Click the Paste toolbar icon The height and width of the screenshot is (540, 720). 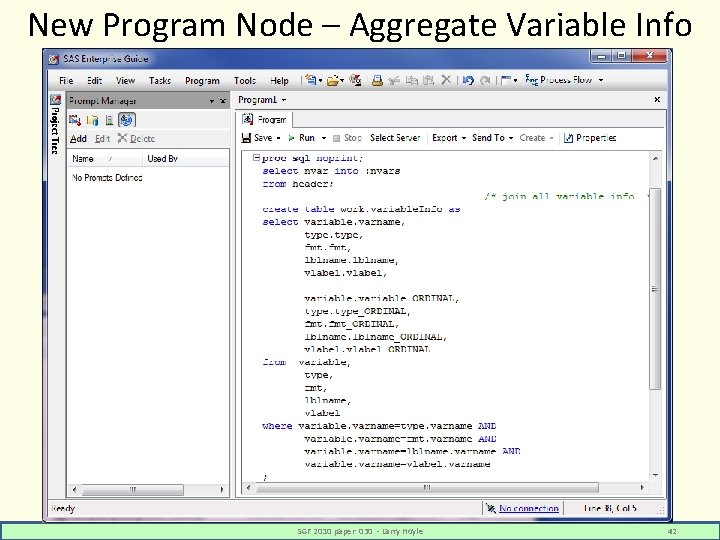tap(428, 80)
